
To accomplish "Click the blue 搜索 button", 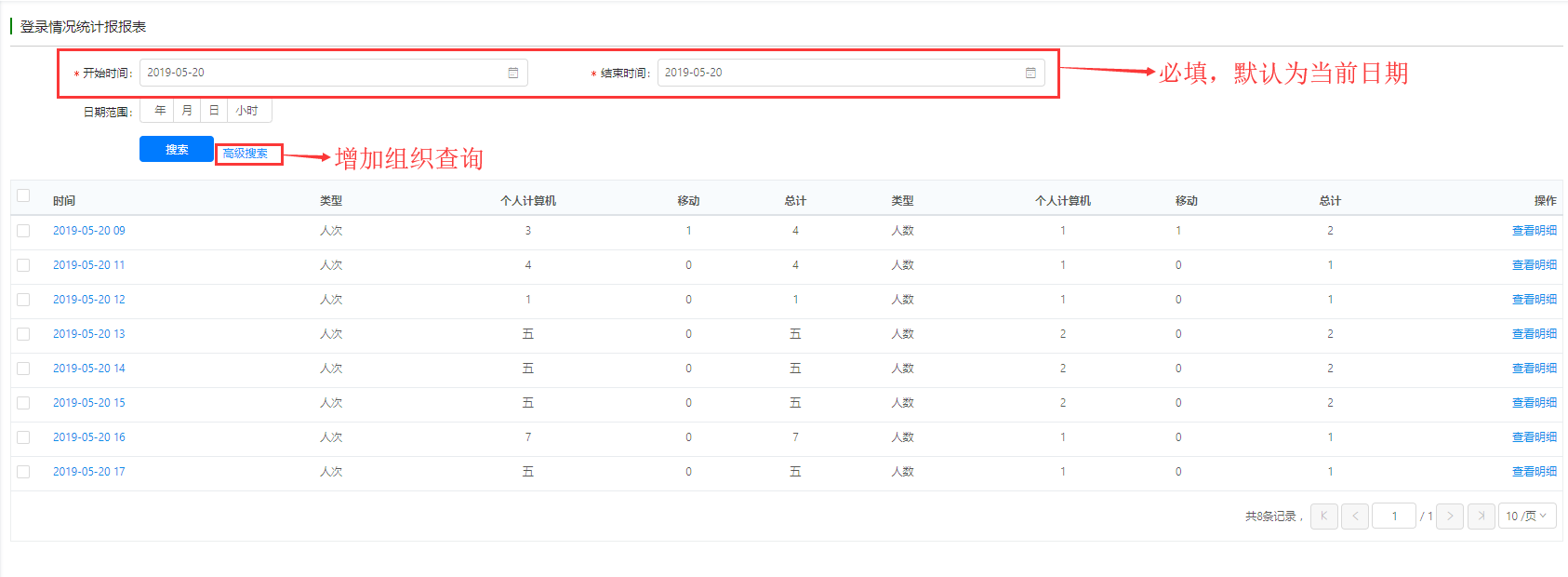I will (x=177, y=149).
